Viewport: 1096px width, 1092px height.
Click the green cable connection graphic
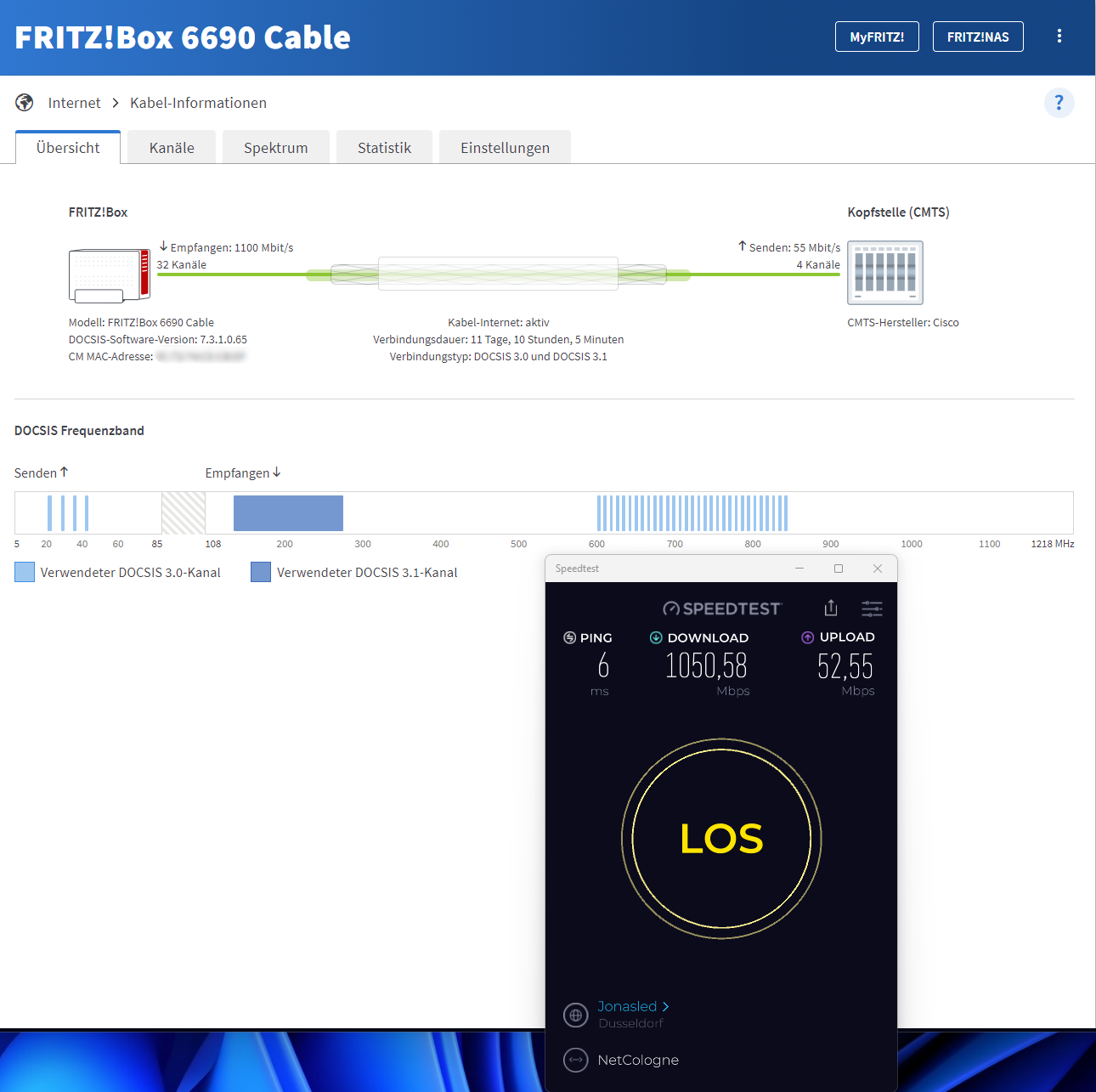click(x=498, y=274)
